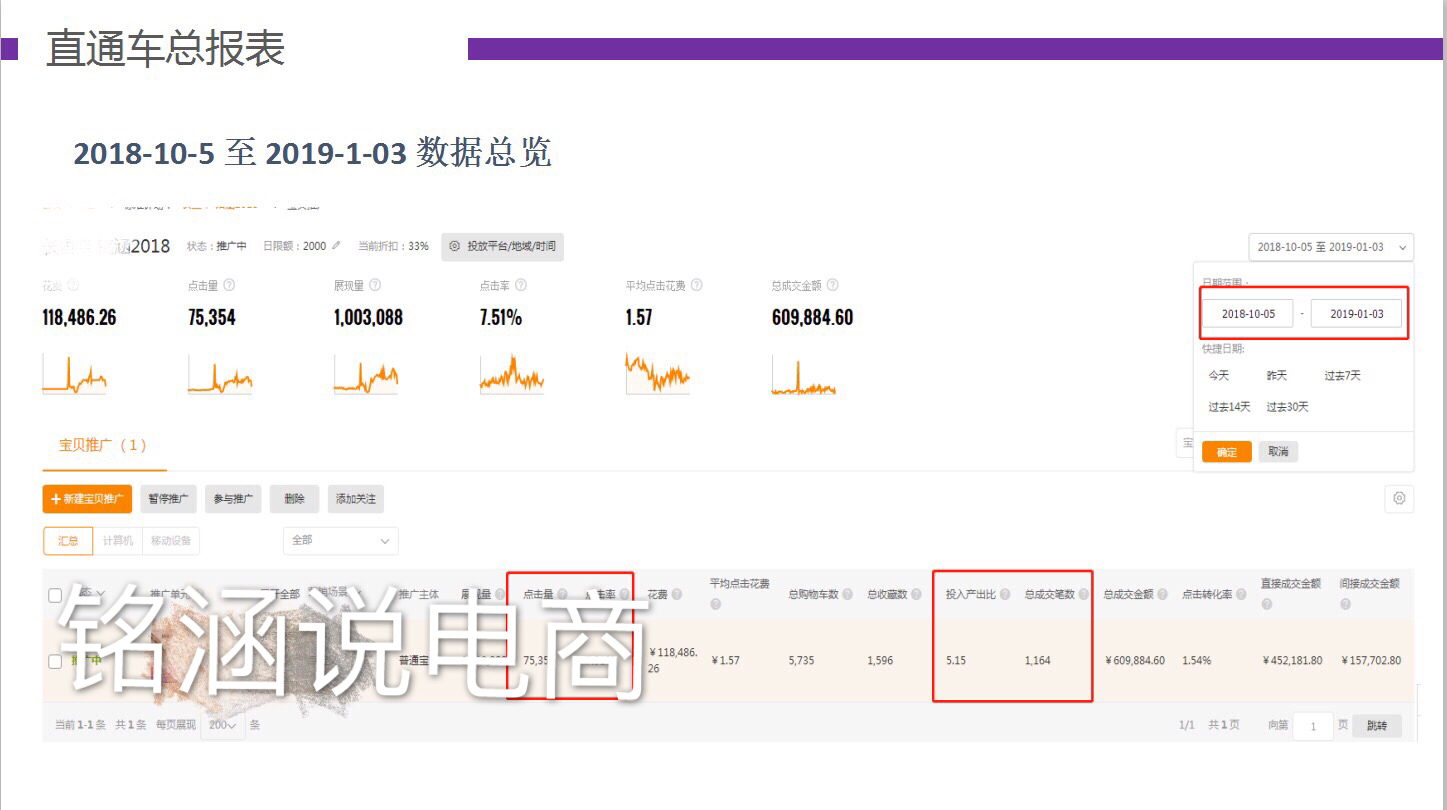Choose quick date 过去14天
This screenshot has width=1447, height=810.
(x=1229, y=407)
